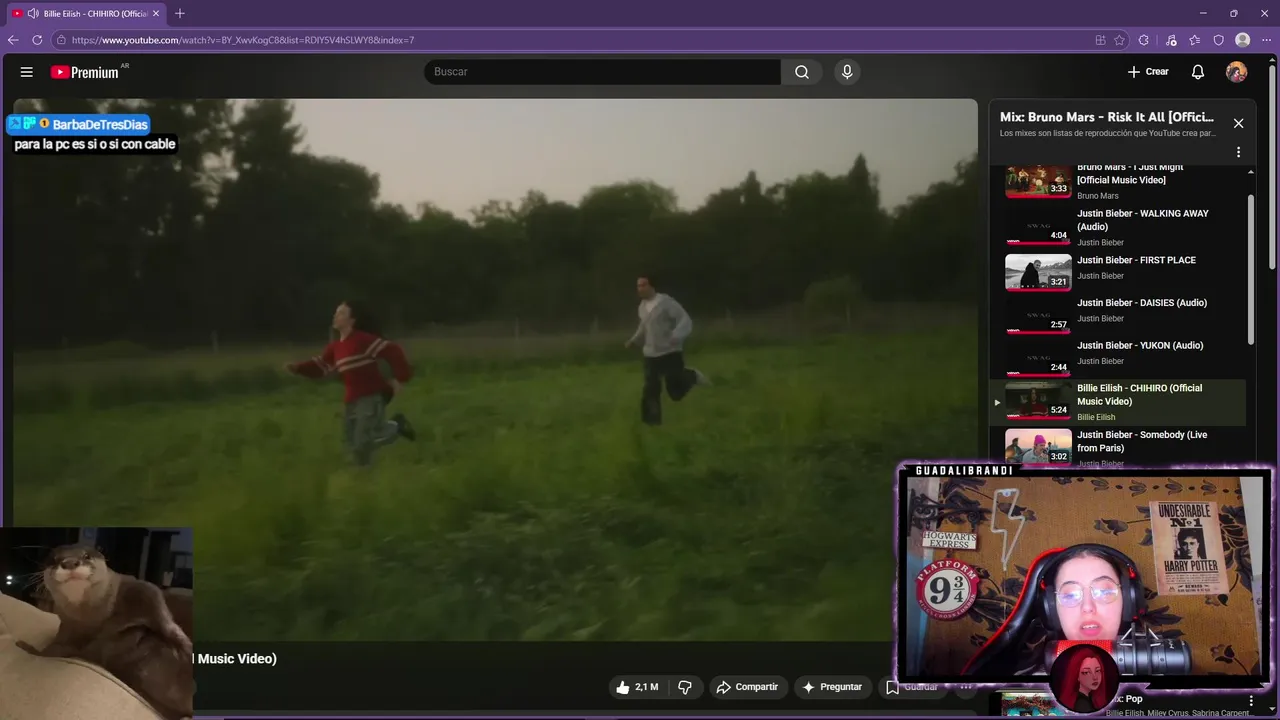Start voice search with microphone icon
This screenshot has width=1280, height=720.
[847, 72]
